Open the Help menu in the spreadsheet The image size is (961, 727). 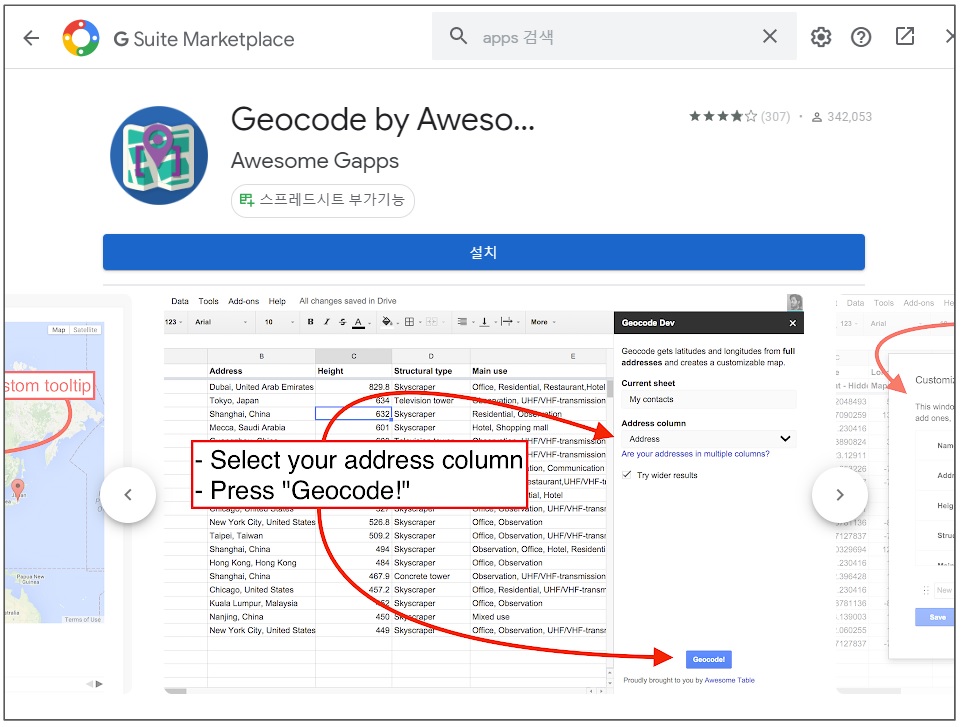coord(277,301)
